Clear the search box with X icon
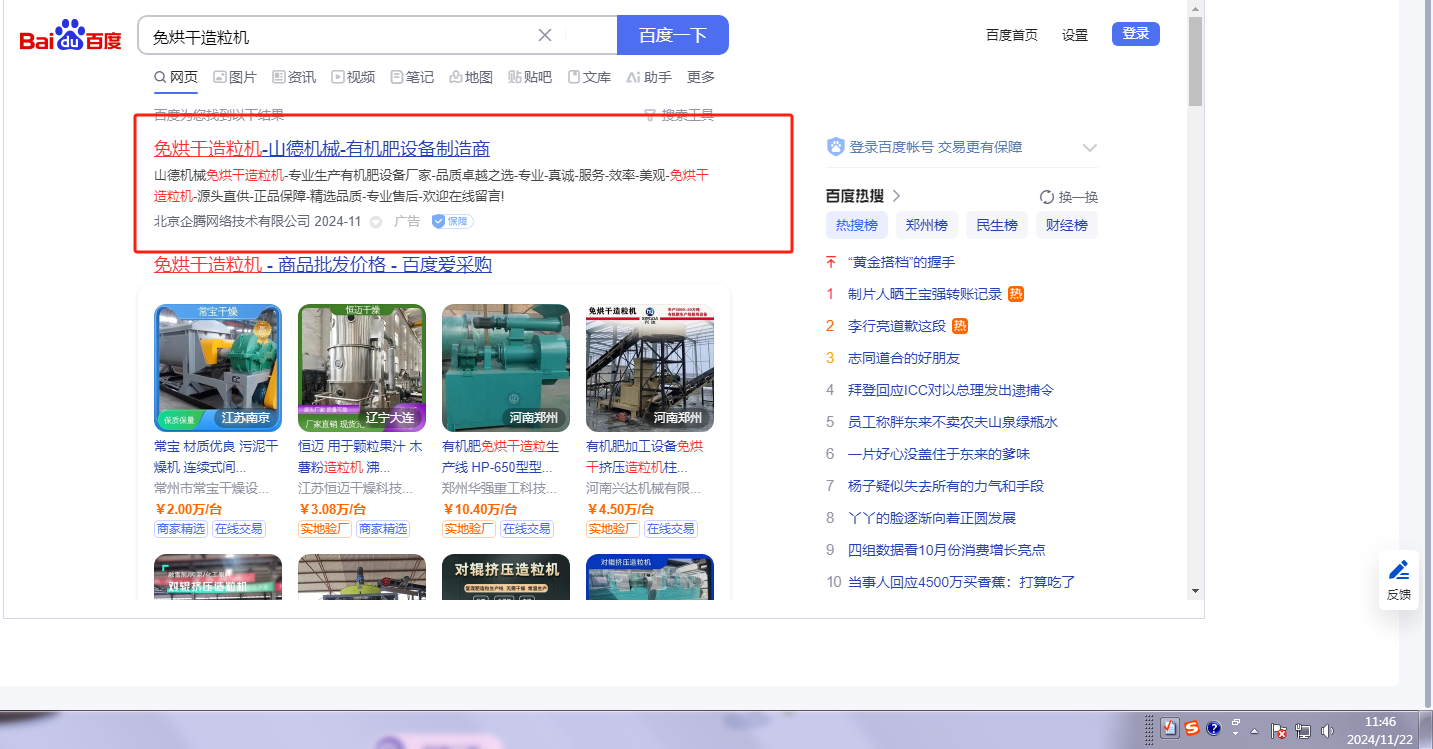1433x749 pixels. pyautogui.click(x=545, y=36)
